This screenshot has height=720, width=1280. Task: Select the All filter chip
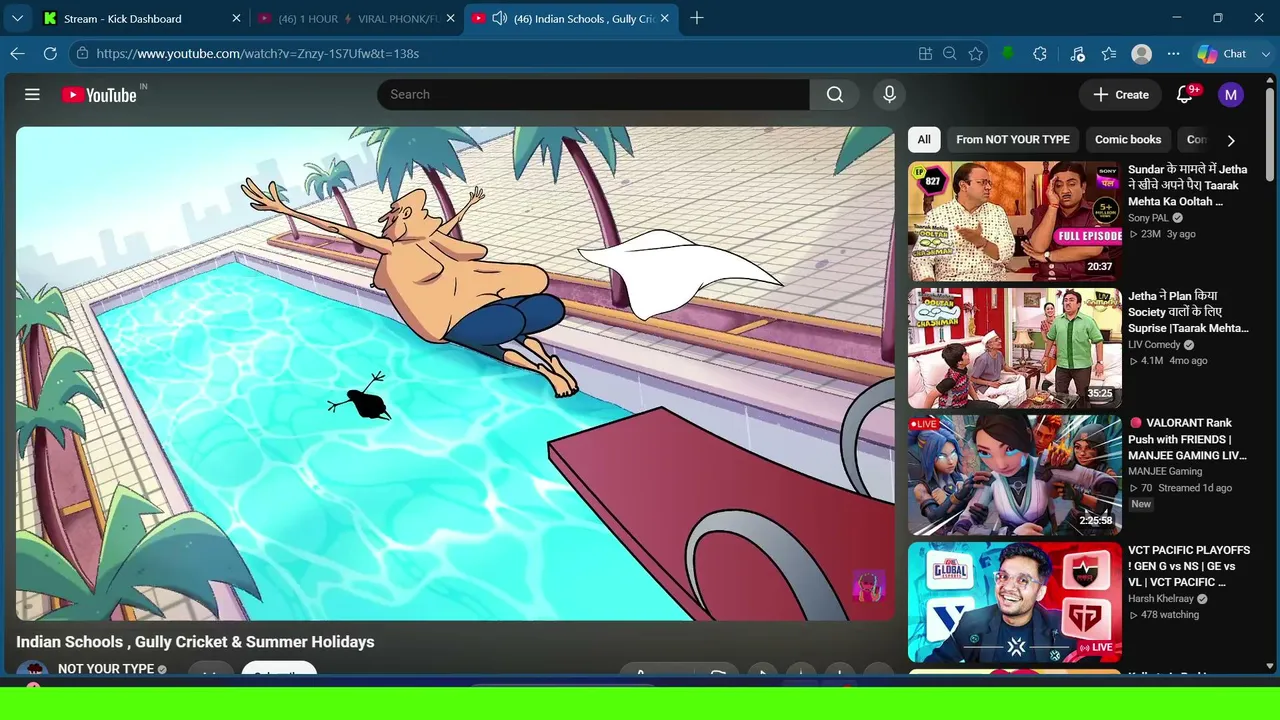[924, 140]
